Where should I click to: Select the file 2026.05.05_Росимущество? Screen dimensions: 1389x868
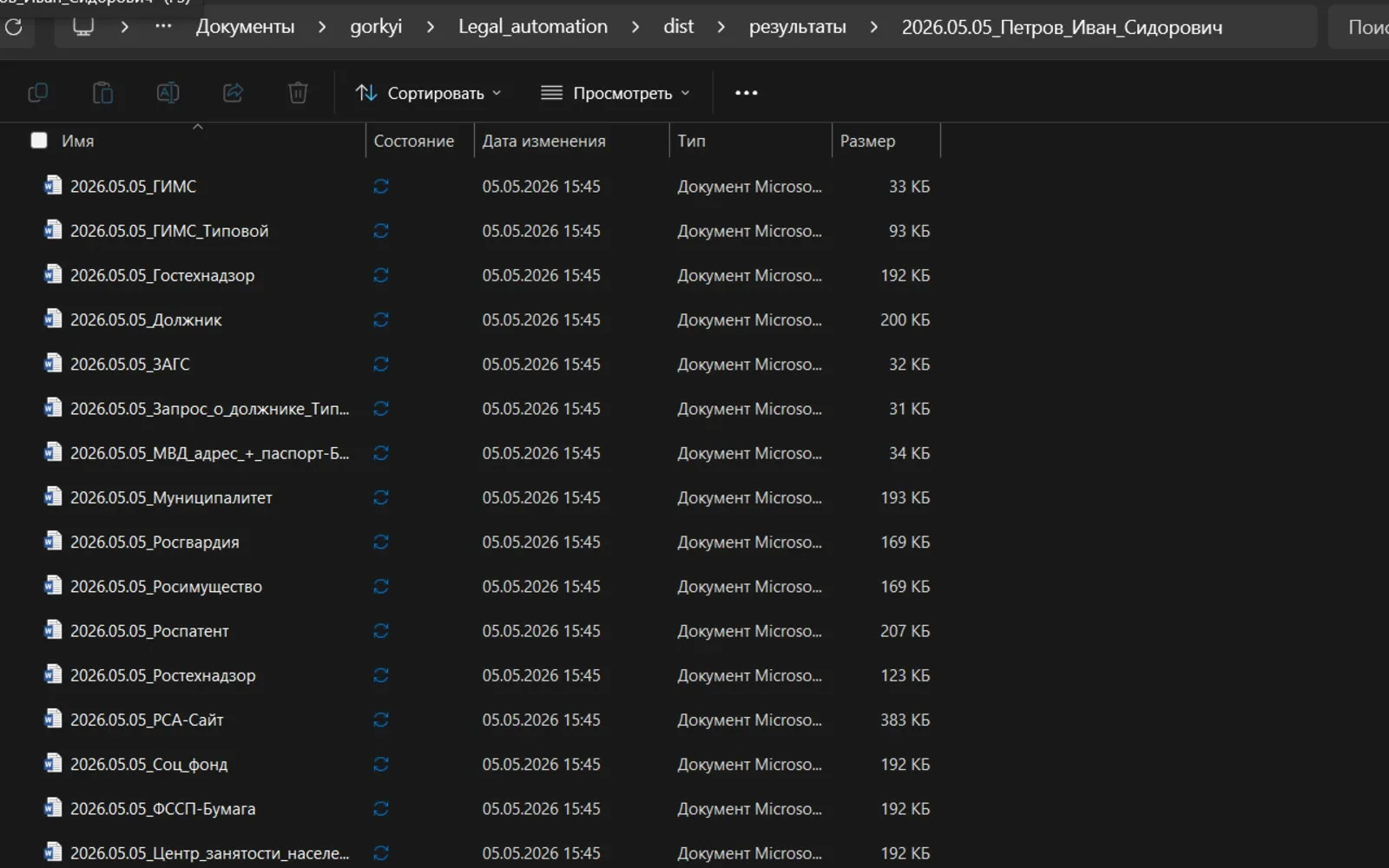tap(166, 587)
